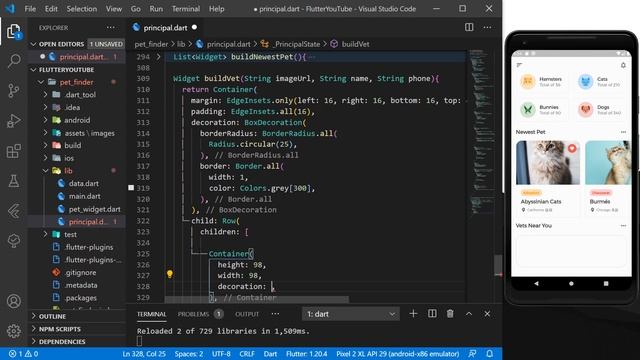Open the Terminal menu
The width and height of the screenshot is (640, 360).
(186, 9)
